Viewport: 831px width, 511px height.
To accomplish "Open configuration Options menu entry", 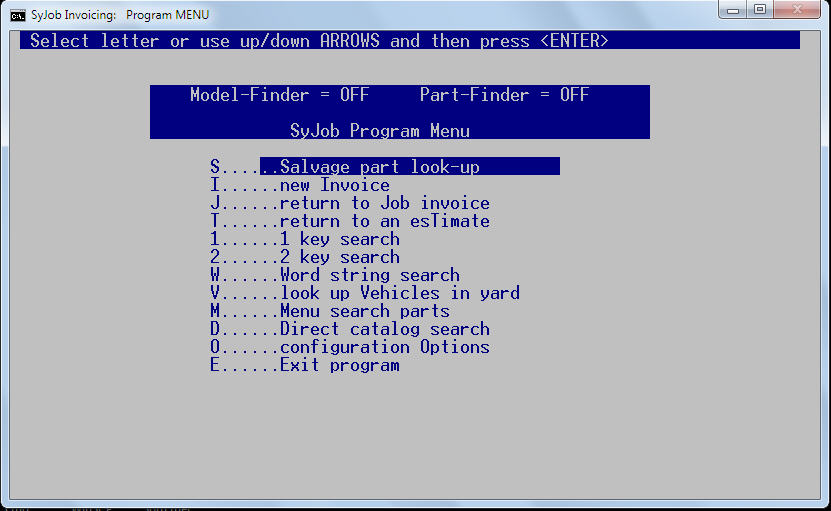I will [x=350, y=347].
